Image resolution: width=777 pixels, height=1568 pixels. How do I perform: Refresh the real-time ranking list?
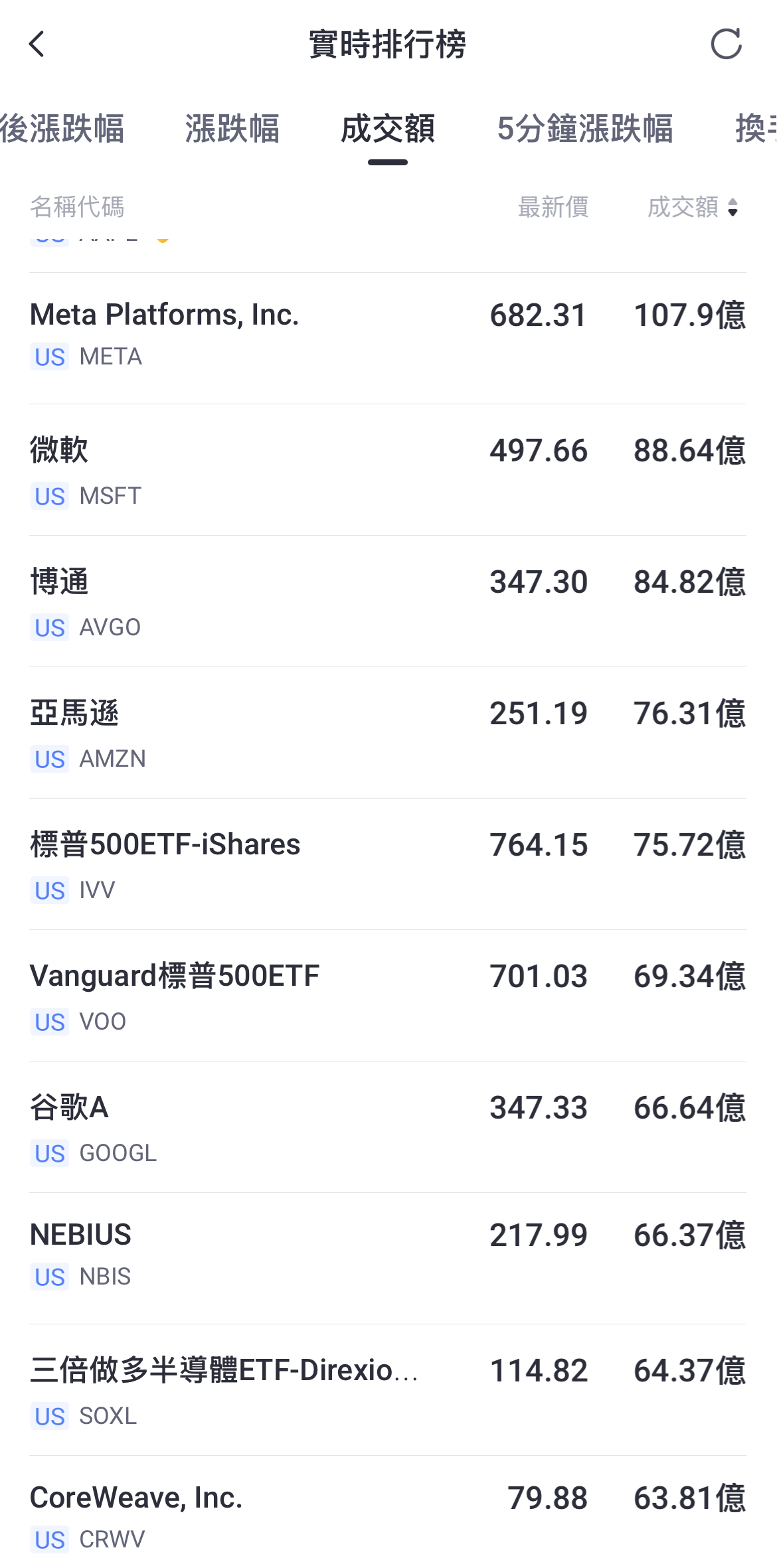pyautogui.click(x=726, y=44)
